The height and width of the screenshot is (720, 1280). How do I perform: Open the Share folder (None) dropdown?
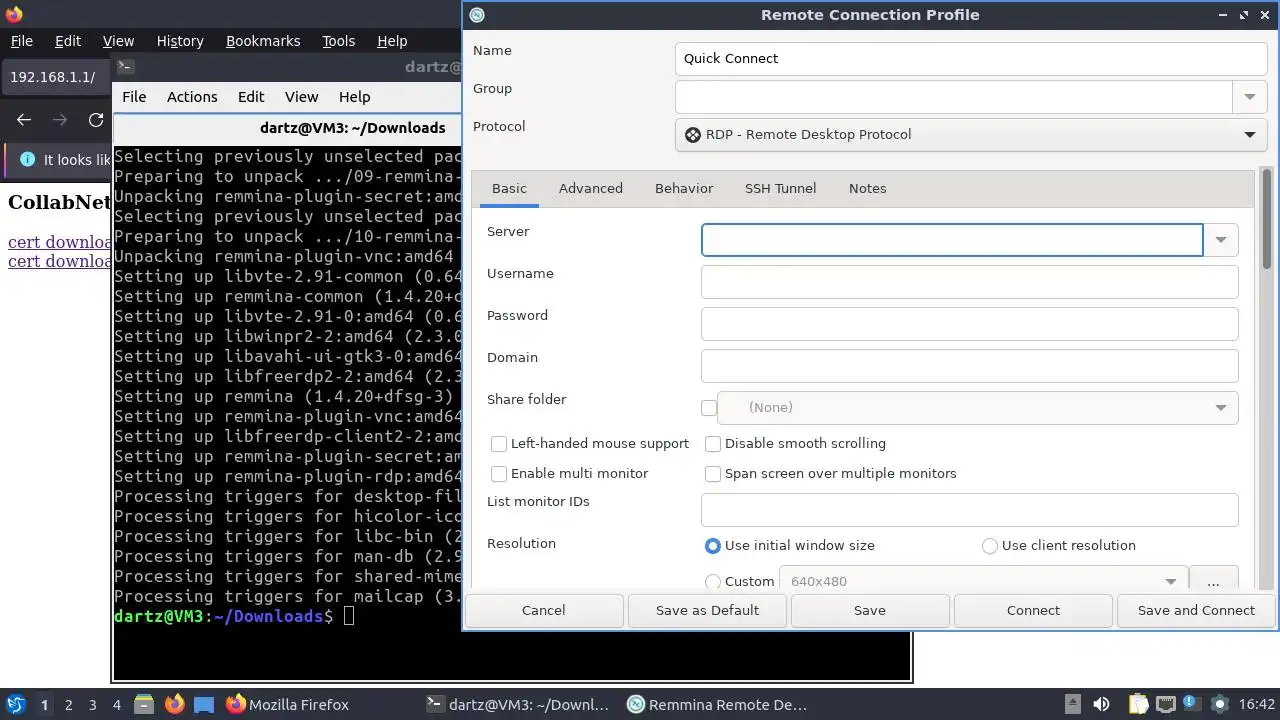[977, 407]
